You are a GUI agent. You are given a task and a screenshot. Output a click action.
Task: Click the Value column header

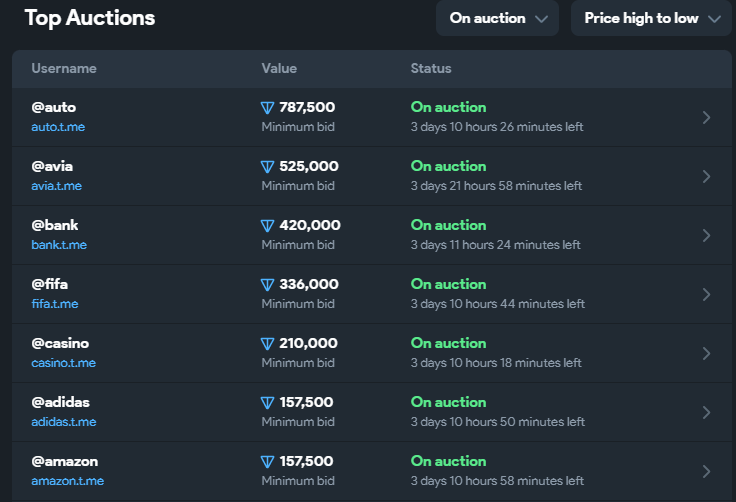point(279,69)
